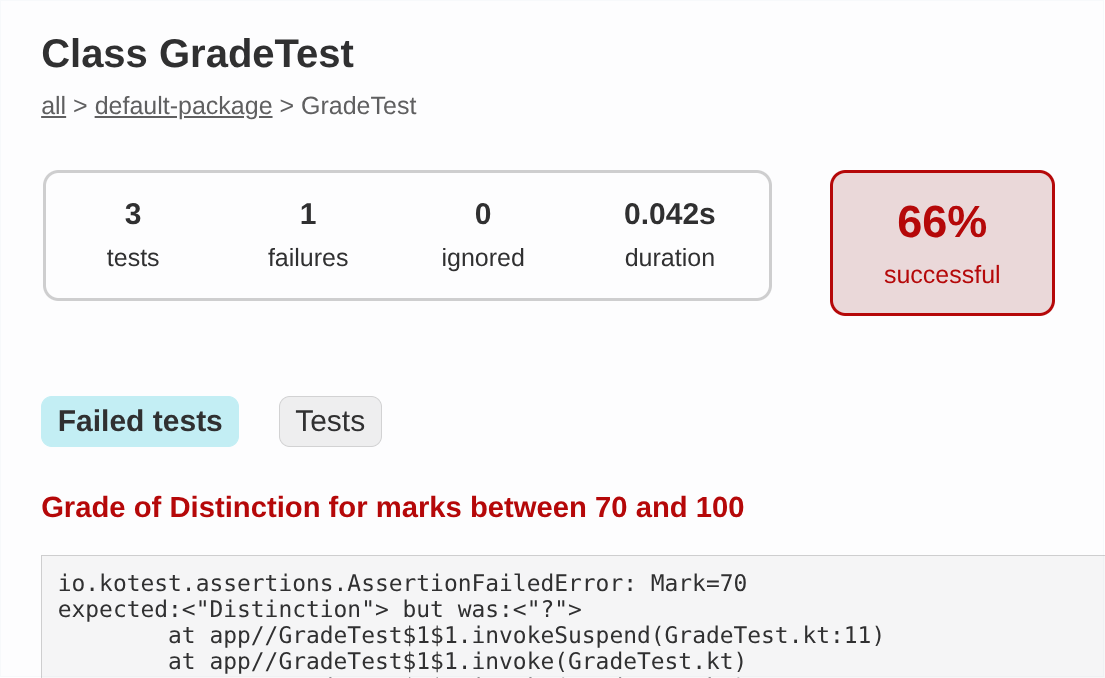This screenshot has width=1105, height=678.
Task: Click the summary statistics box
Action: 407,235
